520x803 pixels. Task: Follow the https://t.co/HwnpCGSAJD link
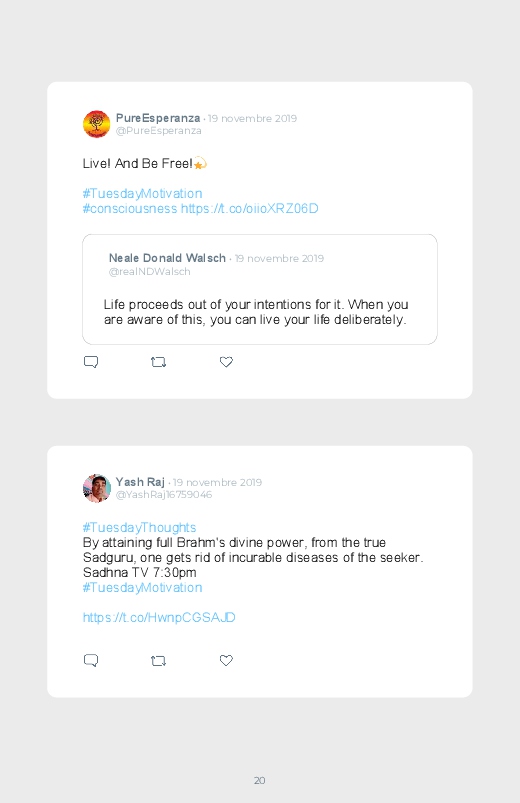click(159, 618)
